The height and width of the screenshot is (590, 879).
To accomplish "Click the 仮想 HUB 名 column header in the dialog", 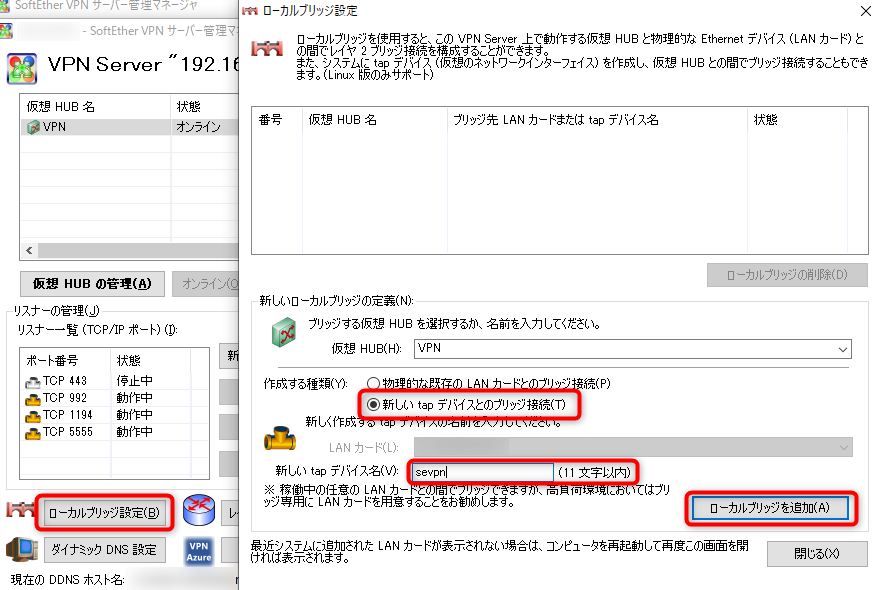I will 374,119.
